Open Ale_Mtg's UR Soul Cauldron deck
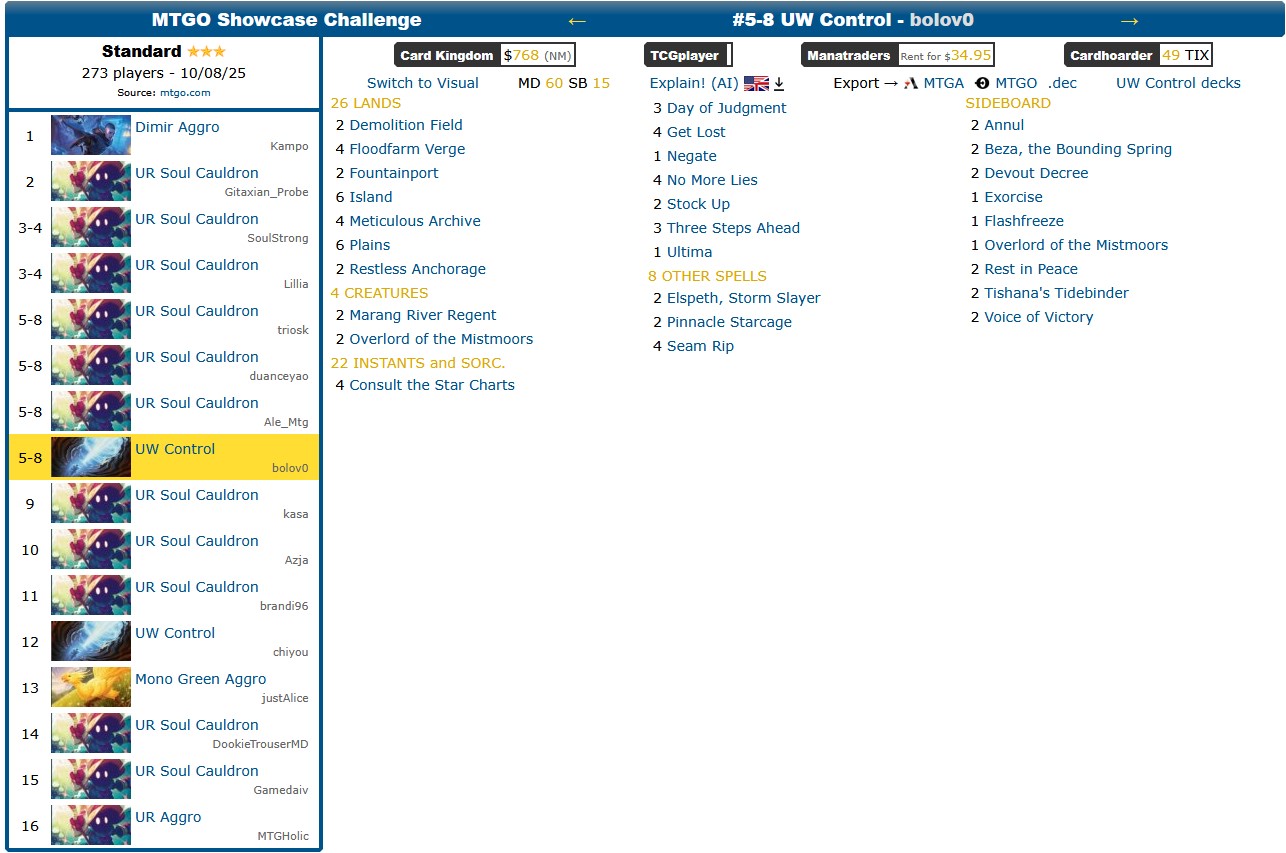This screenshot has width=1286, height=853. (197, 403)
